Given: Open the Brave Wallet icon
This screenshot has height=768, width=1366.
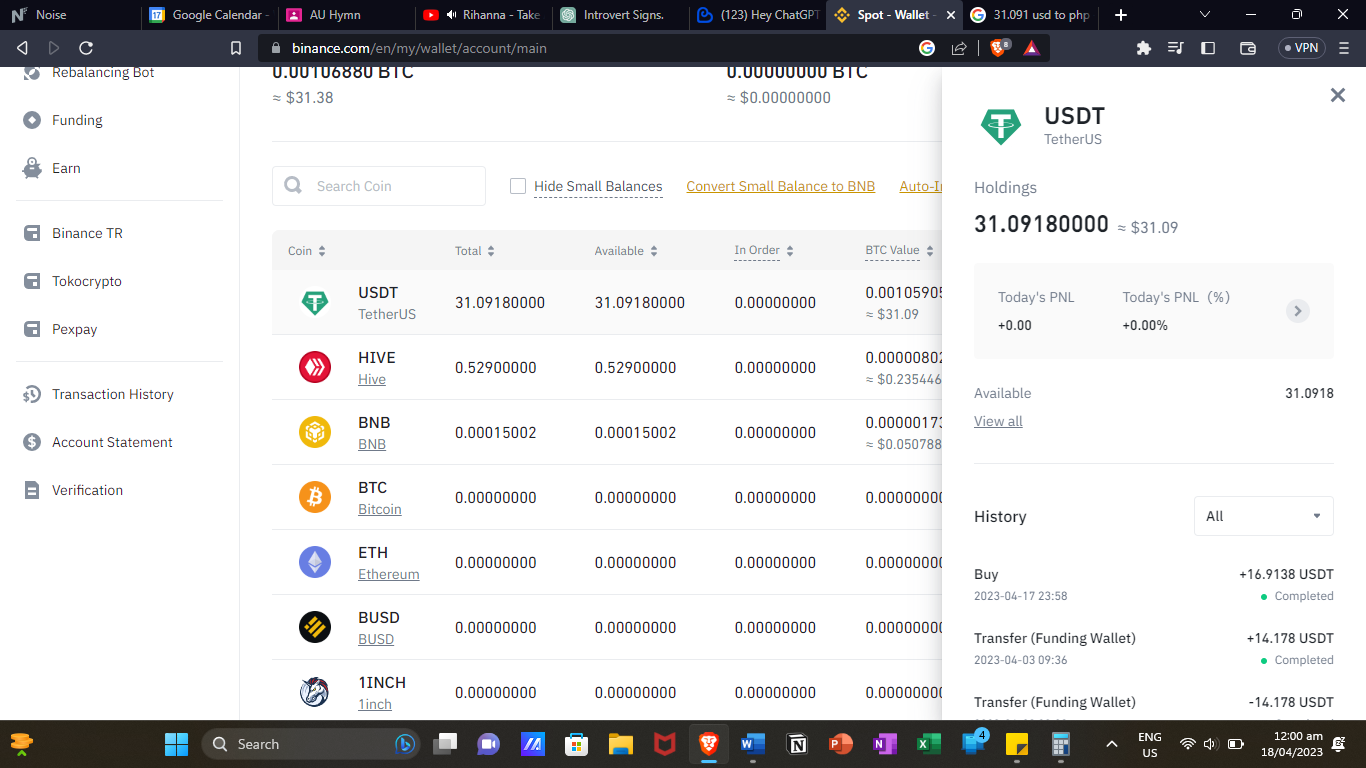Looking at the screenshot, I should 1248,48.
